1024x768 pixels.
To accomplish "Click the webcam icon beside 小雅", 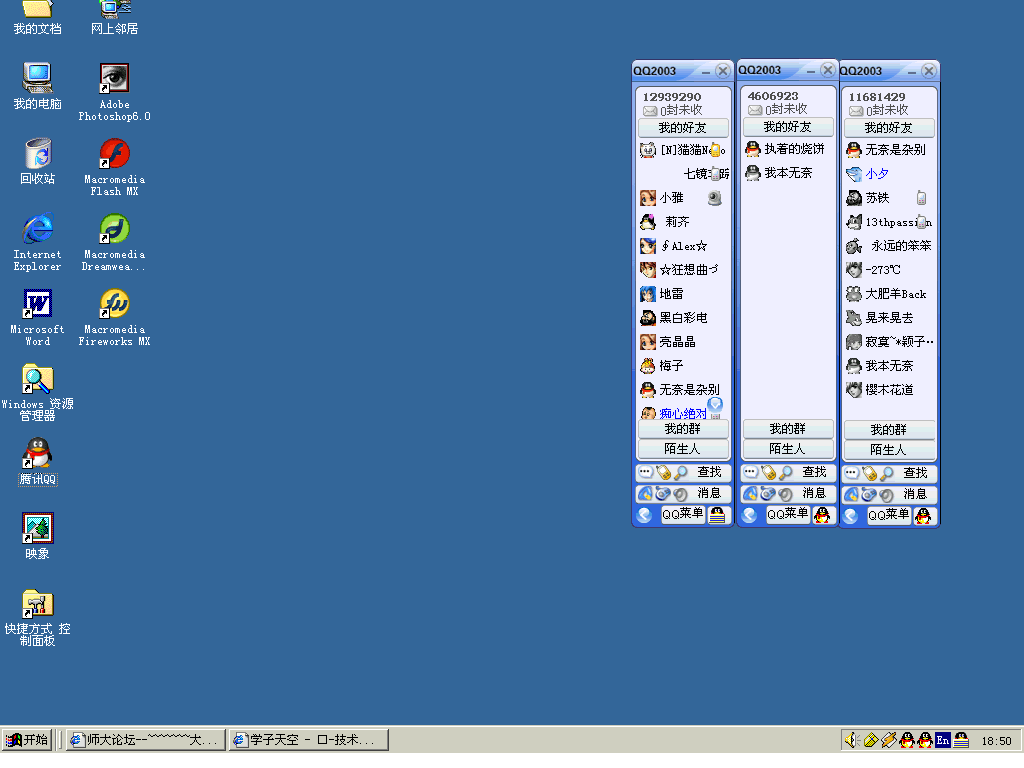I will click(714, 198).
